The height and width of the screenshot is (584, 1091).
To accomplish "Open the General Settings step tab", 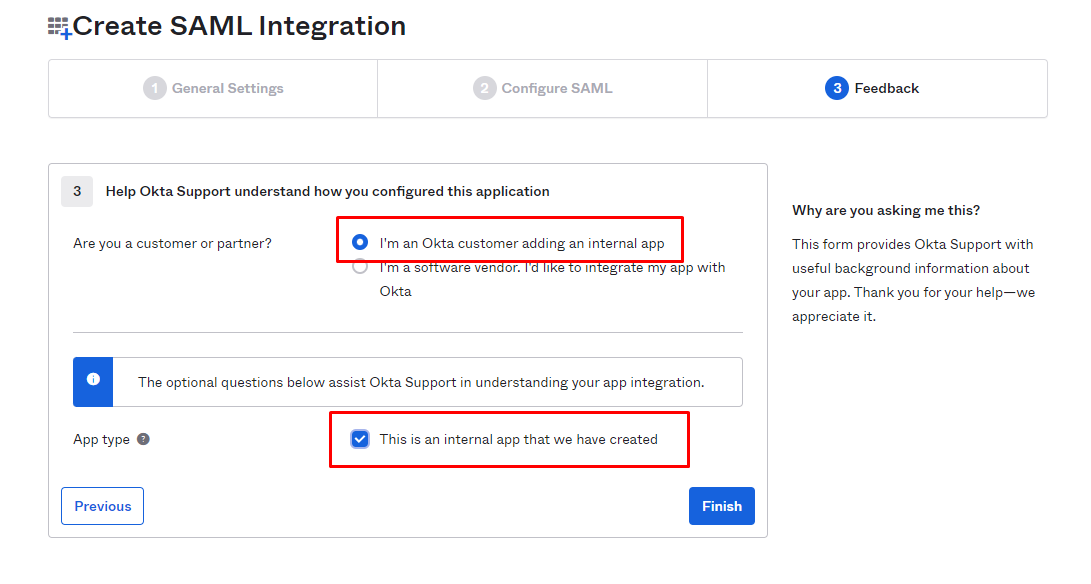I will [x=213, y=88].
